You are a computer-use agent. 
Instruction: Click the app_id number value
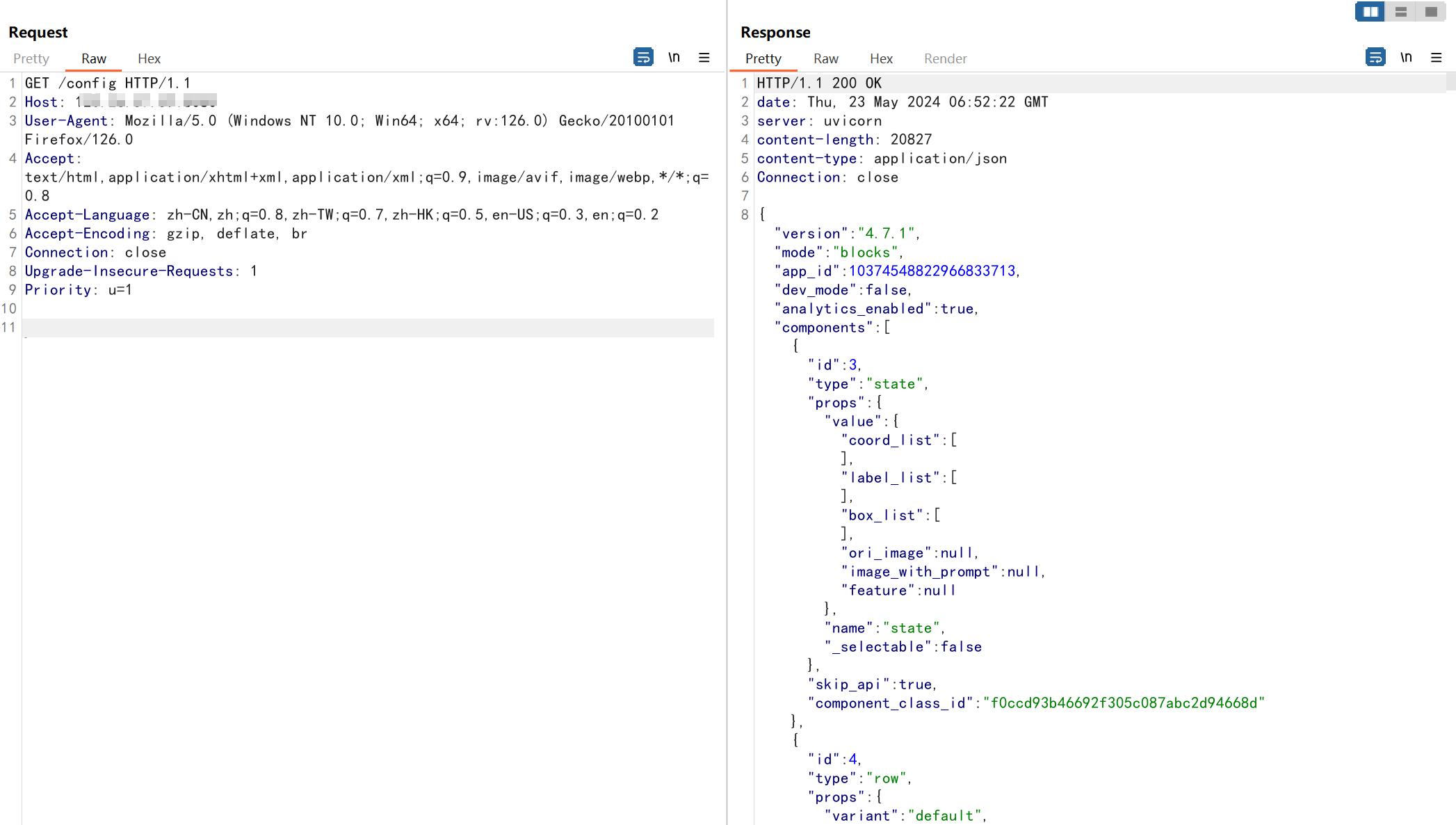coord(932,271)
